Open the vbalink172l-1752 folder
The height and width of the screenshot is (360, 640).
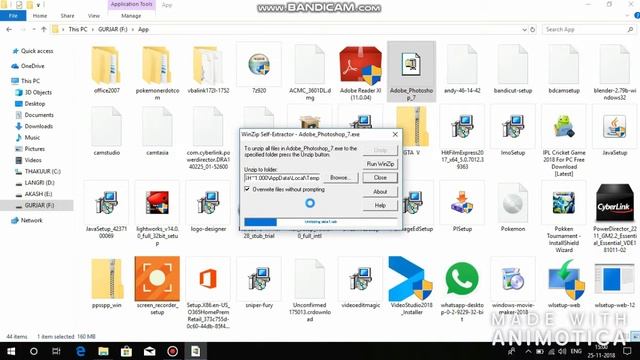[x=208, y=70]
